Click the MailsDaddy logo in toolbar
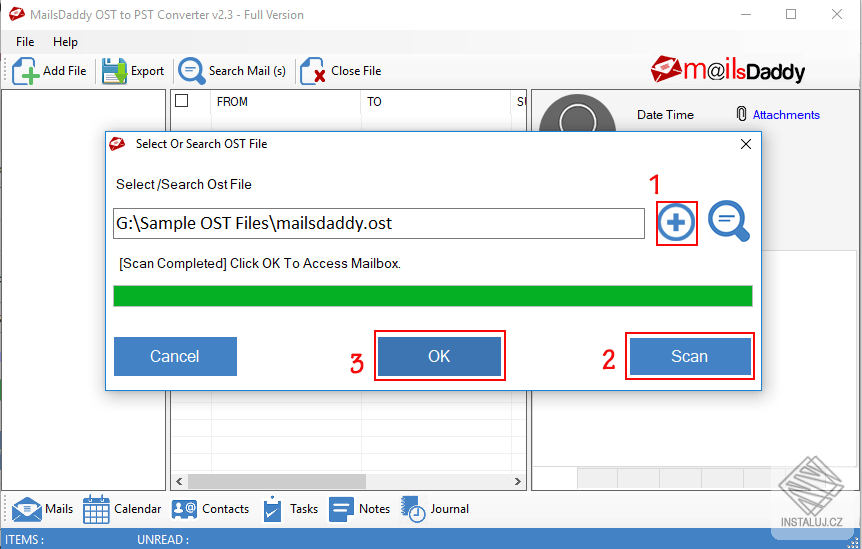862x549 pixels. coord(728,71)
